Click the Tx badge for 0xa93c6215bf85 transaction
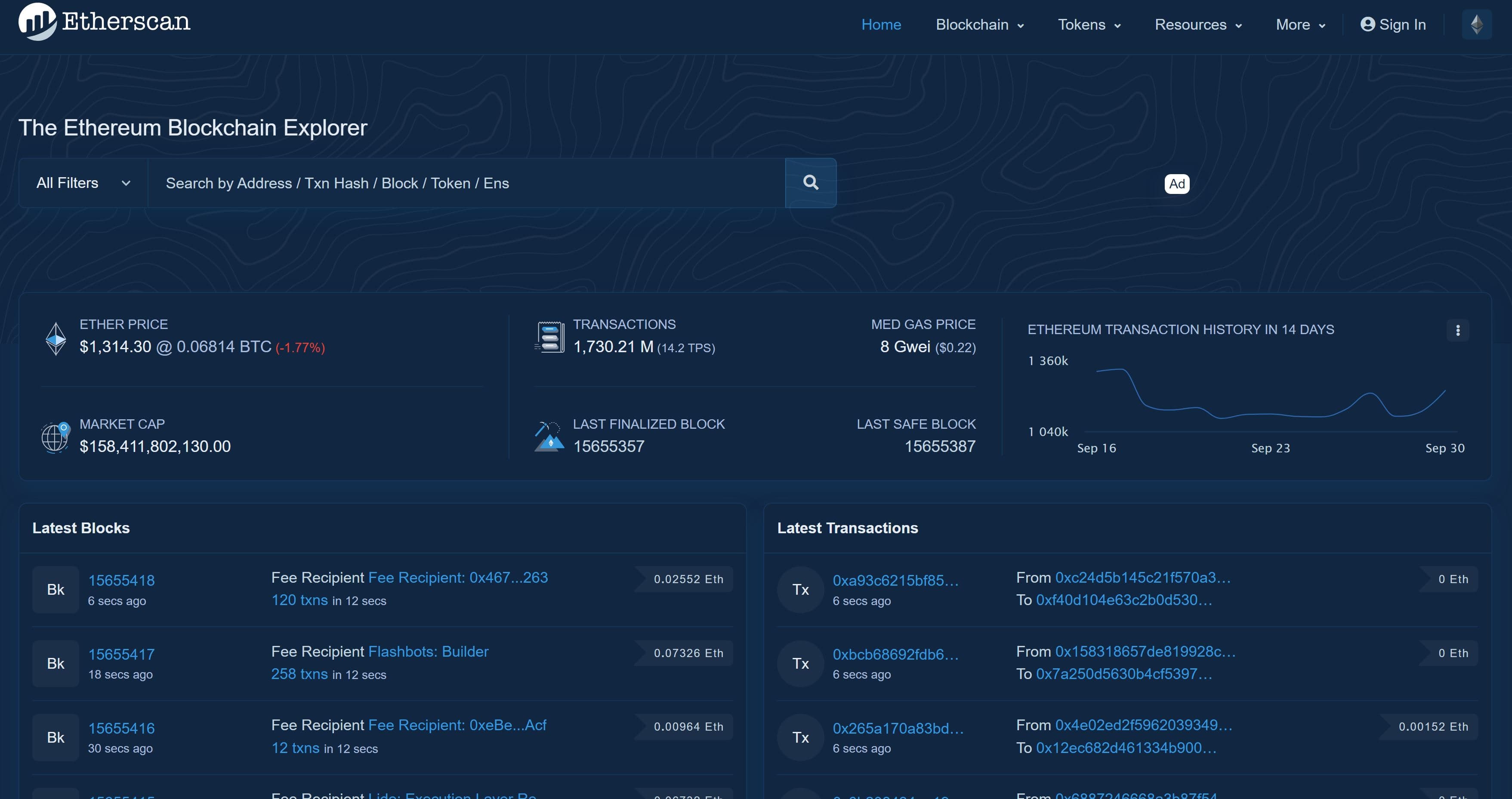Image resolution: width=1512 pixels, height=799 pixels. point(800,590)
